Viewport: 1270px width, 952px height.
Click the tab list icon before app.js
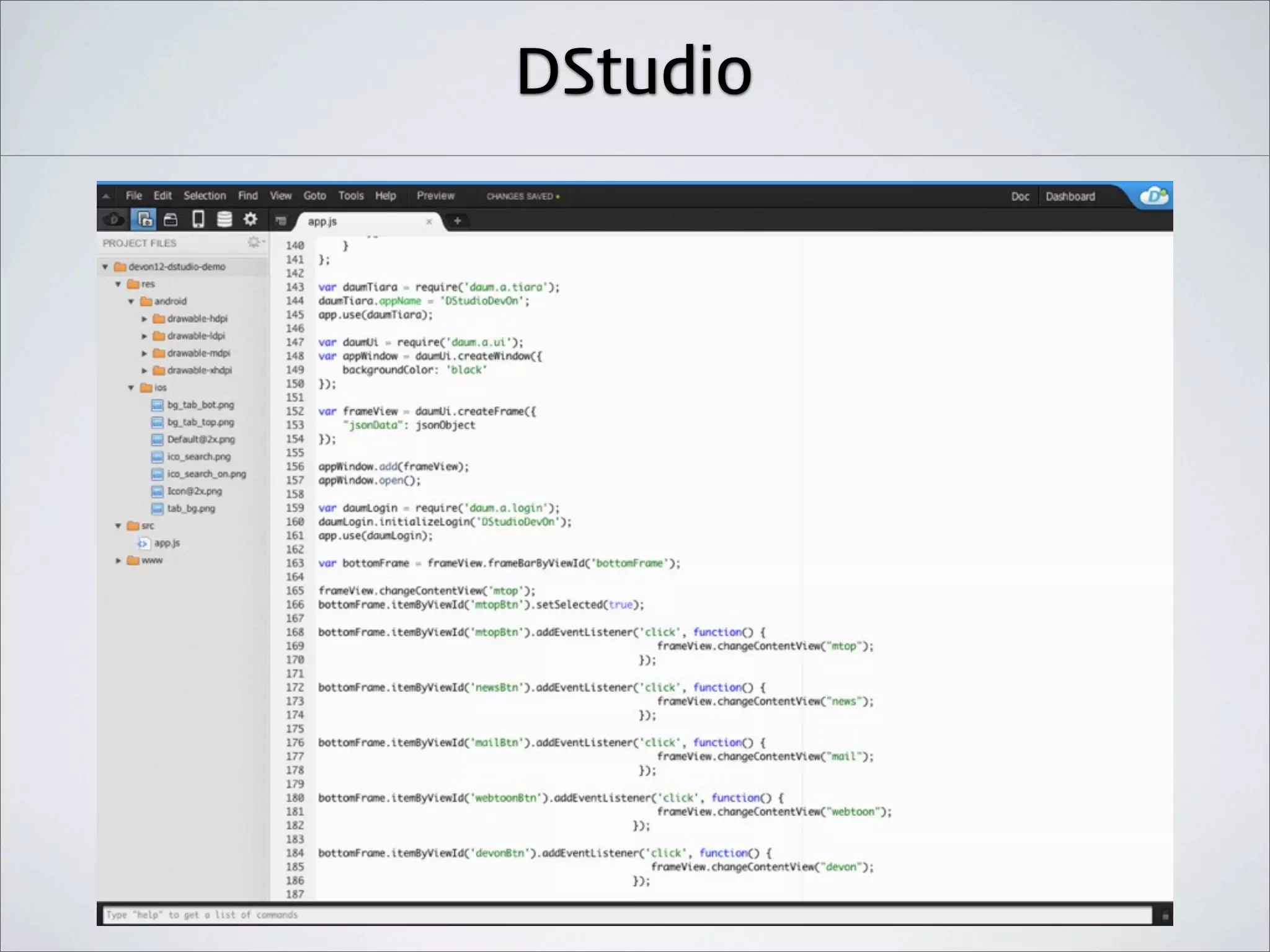tap(281, 221)
